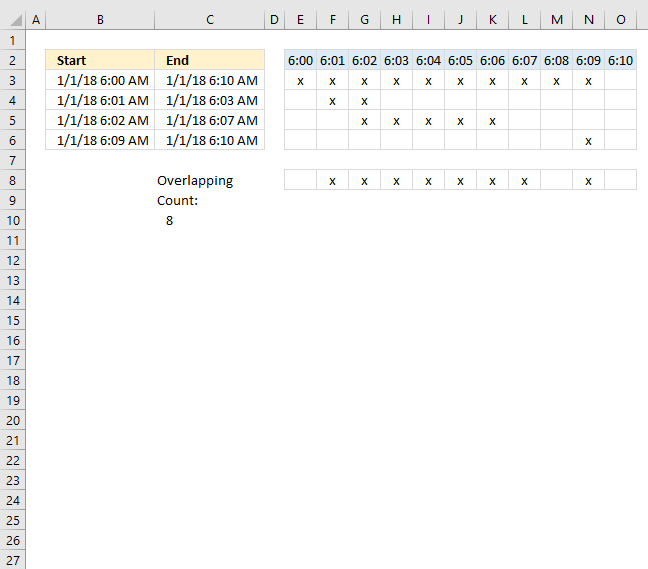Click the 6:06 time header cell

(493, 60)
